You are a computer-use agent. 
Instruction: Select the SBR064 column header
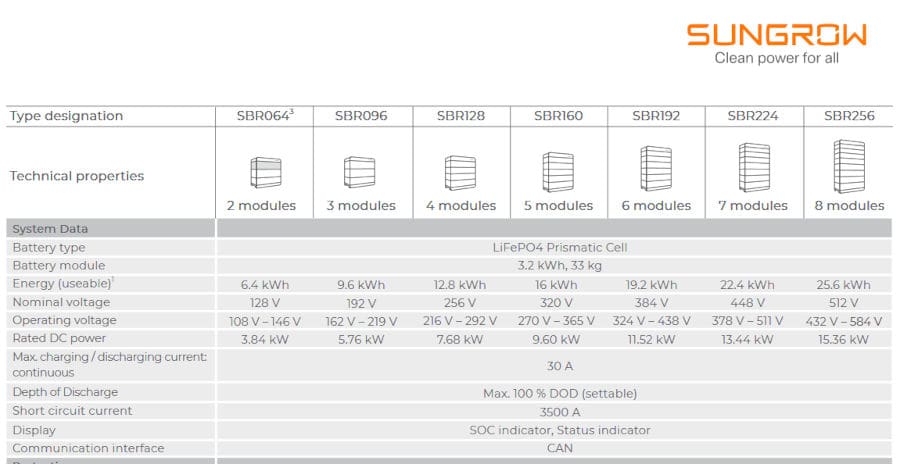265,115
